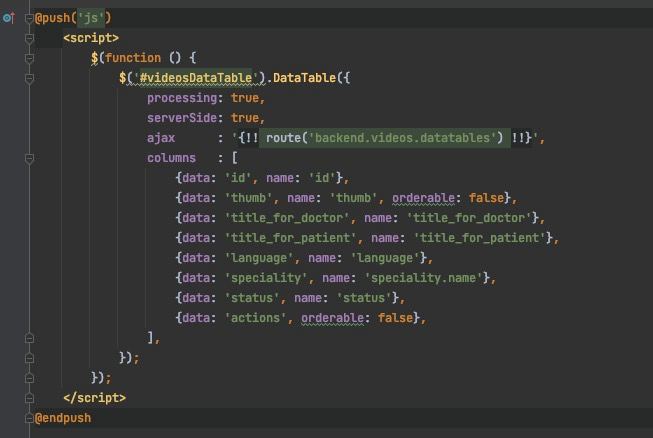Click the @push directive text

tap(52, 18)
